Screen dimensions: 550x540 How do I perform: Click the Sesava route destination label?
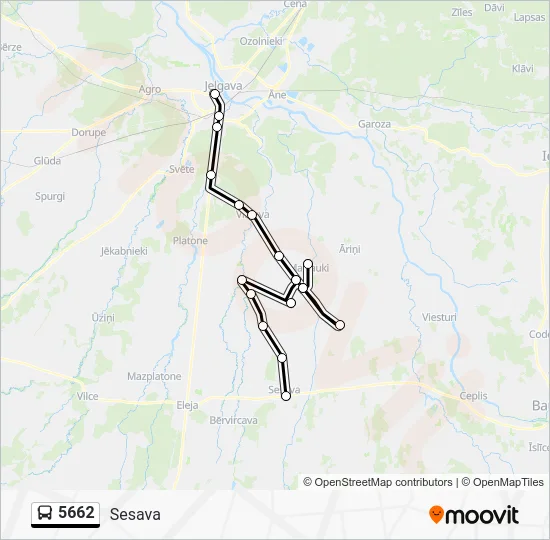coord(135,514)
